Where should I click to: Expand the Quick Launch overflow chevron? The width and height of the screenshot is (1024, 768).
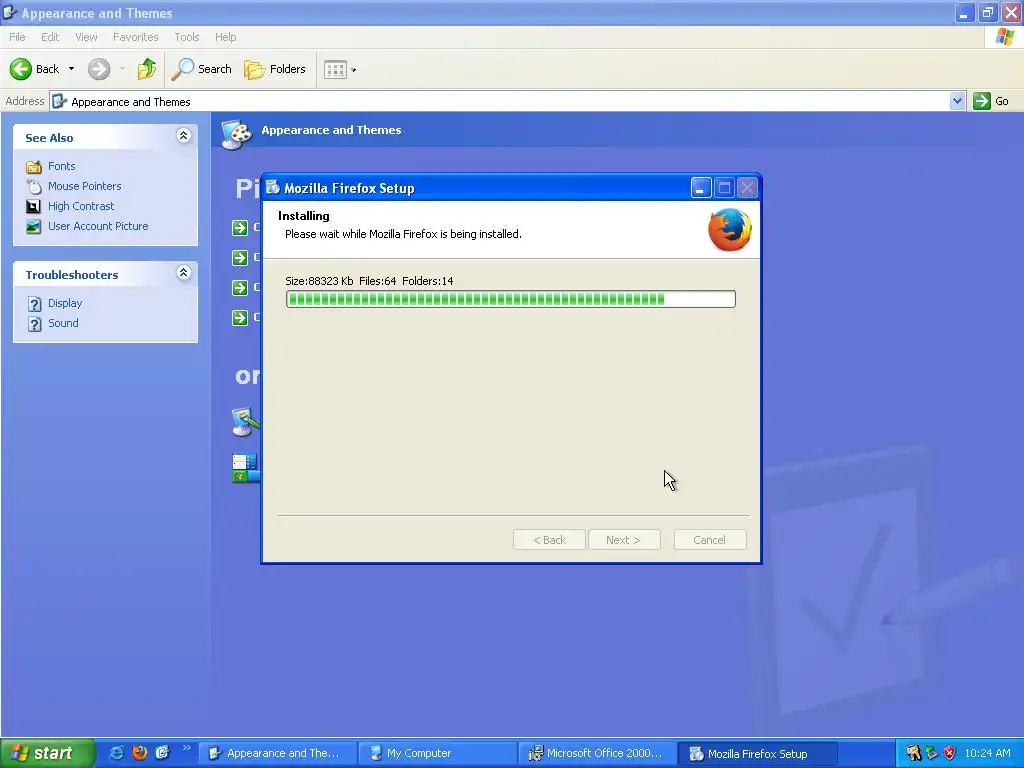pos(186,748)
